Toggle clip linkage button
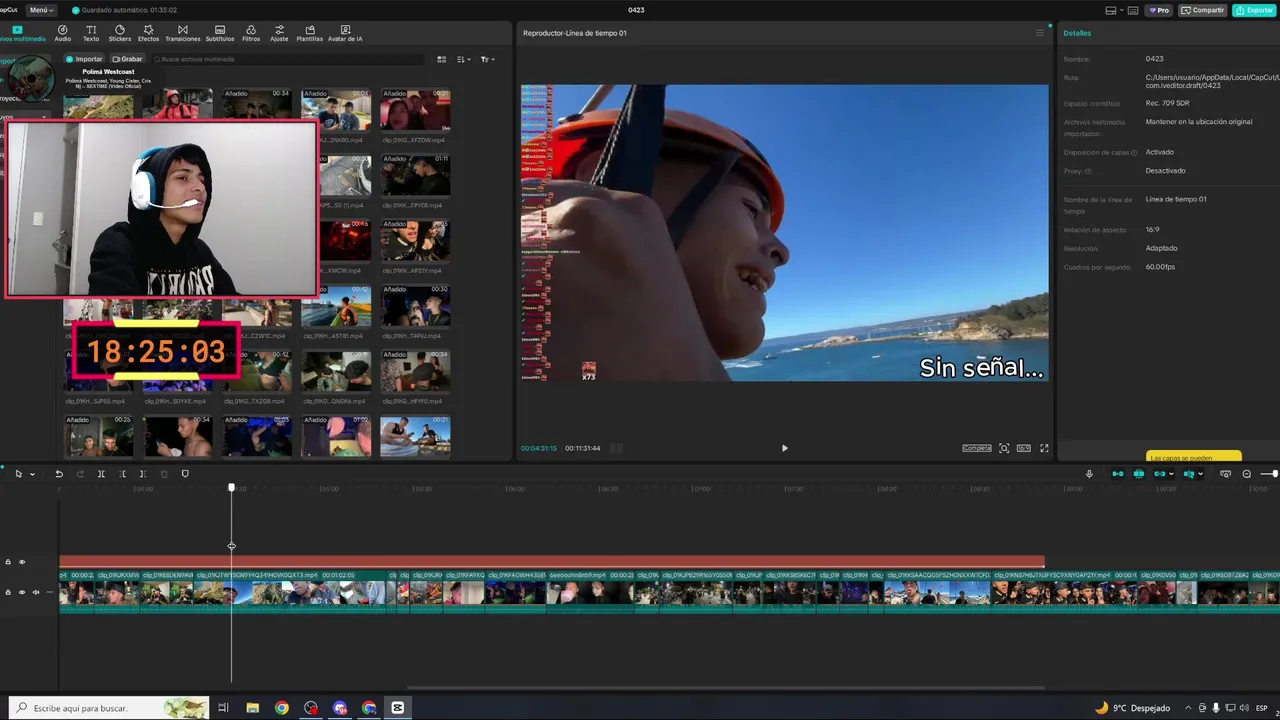Screen dimensions: 1280x720 point(1160,474)
